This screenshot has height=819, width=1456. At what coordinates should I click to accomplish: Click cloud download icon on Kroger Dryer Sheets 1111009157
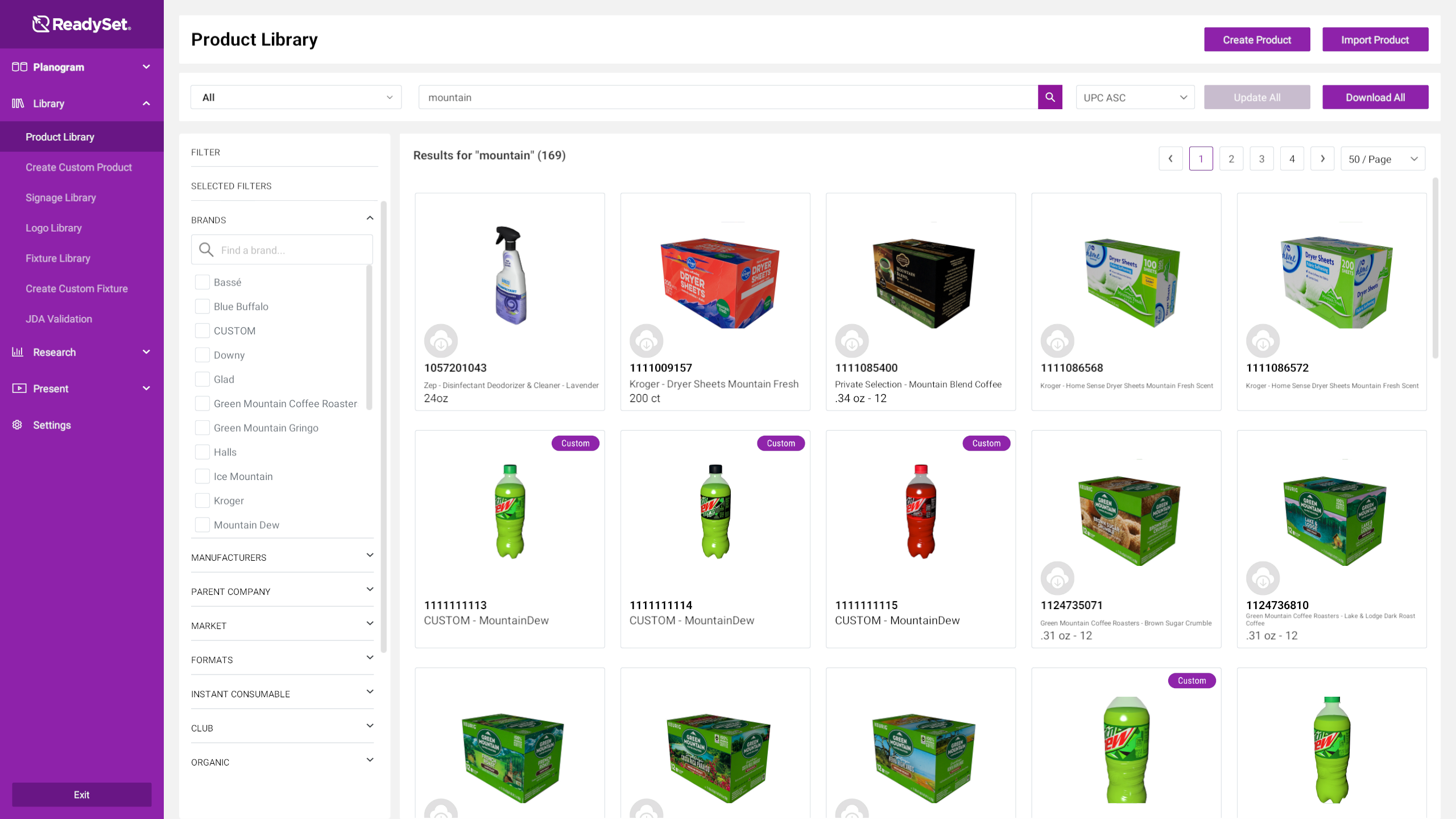(x=646, y=341)
